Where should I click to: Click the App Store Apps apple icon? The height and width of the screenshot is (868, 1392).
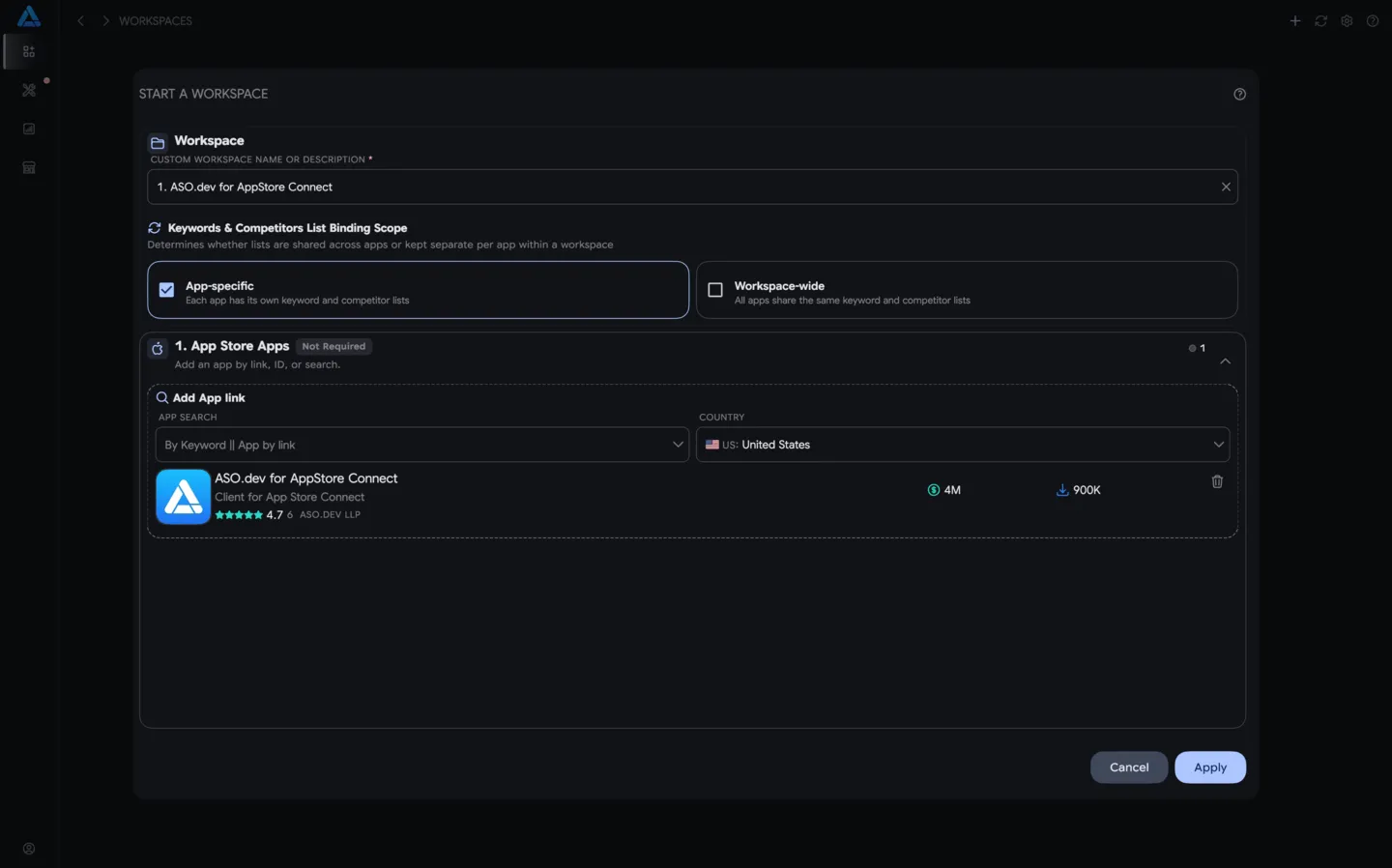tap(158, 349)
